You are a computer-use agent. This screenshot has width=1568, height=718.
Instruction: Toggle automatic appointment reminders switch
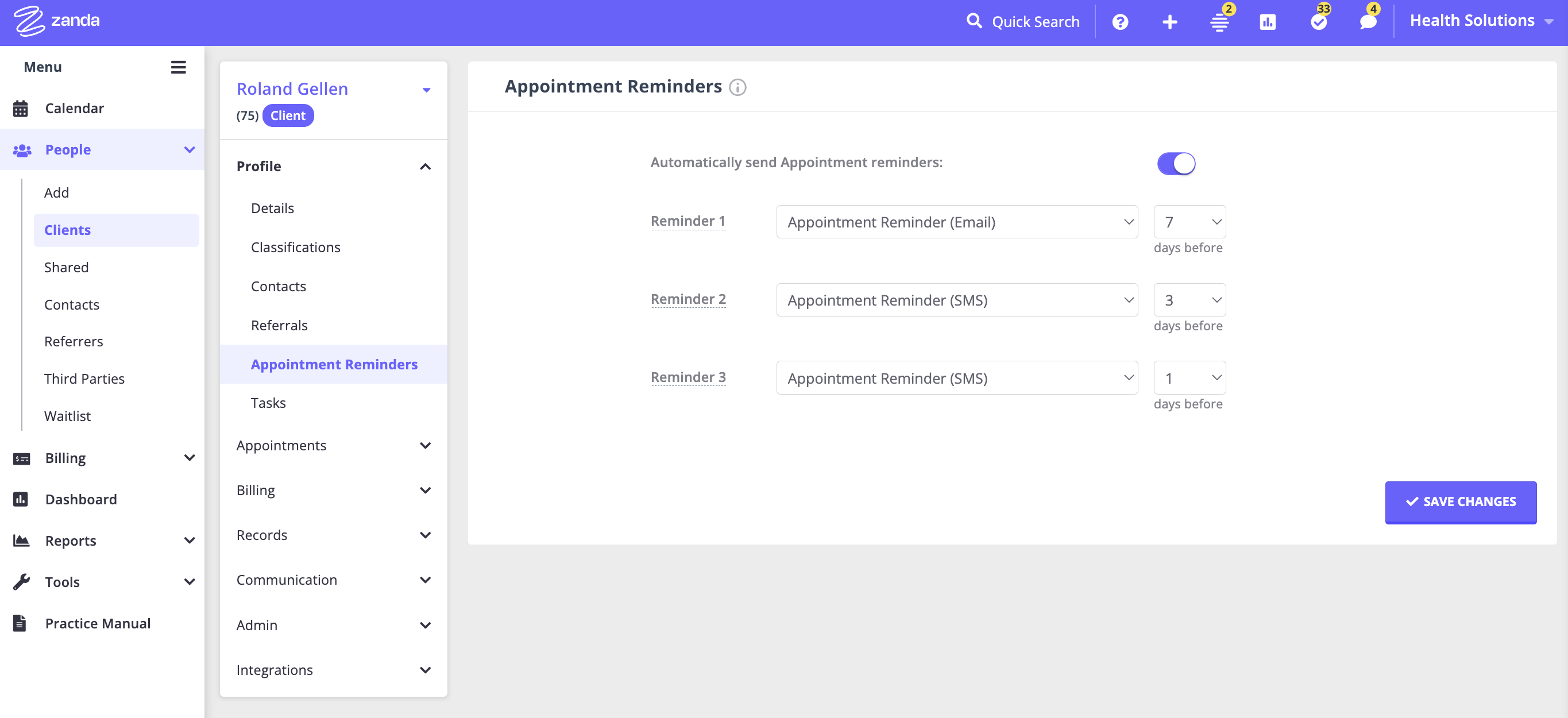[x=1175, y=163]
